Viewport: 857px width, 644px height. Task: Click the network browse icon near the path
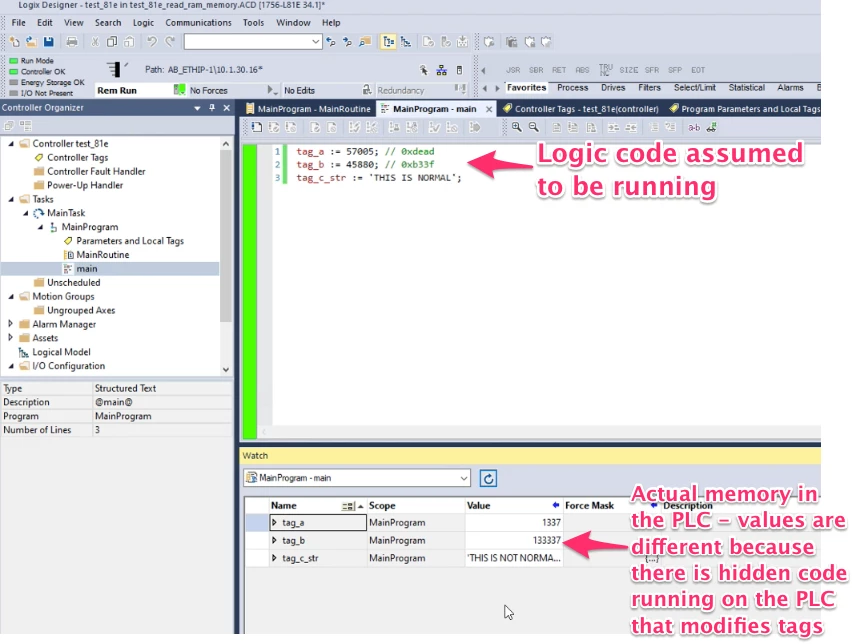[x=441, y=70]
